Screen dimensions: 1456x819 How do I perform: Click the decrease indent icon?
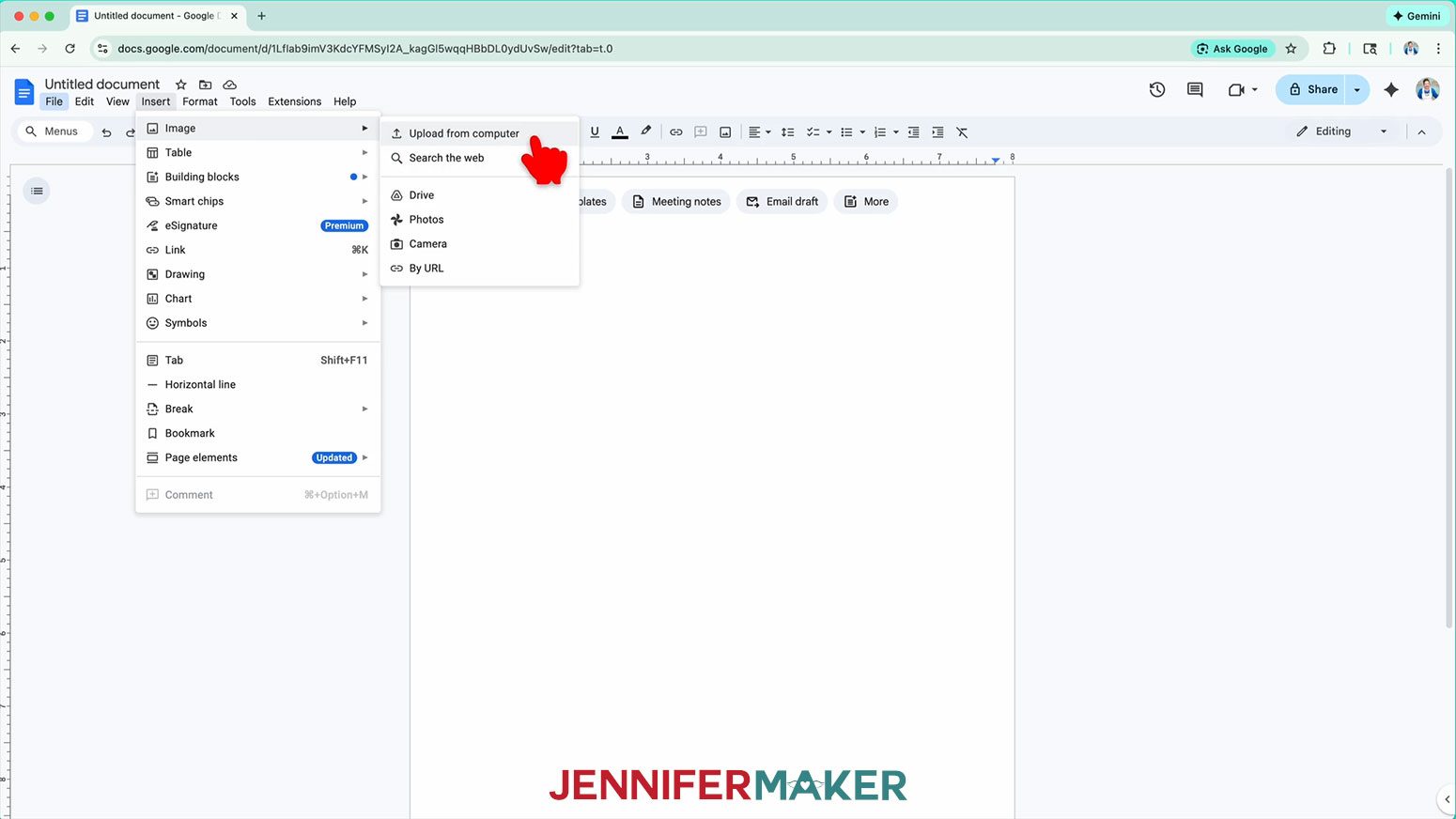[913, 132]
